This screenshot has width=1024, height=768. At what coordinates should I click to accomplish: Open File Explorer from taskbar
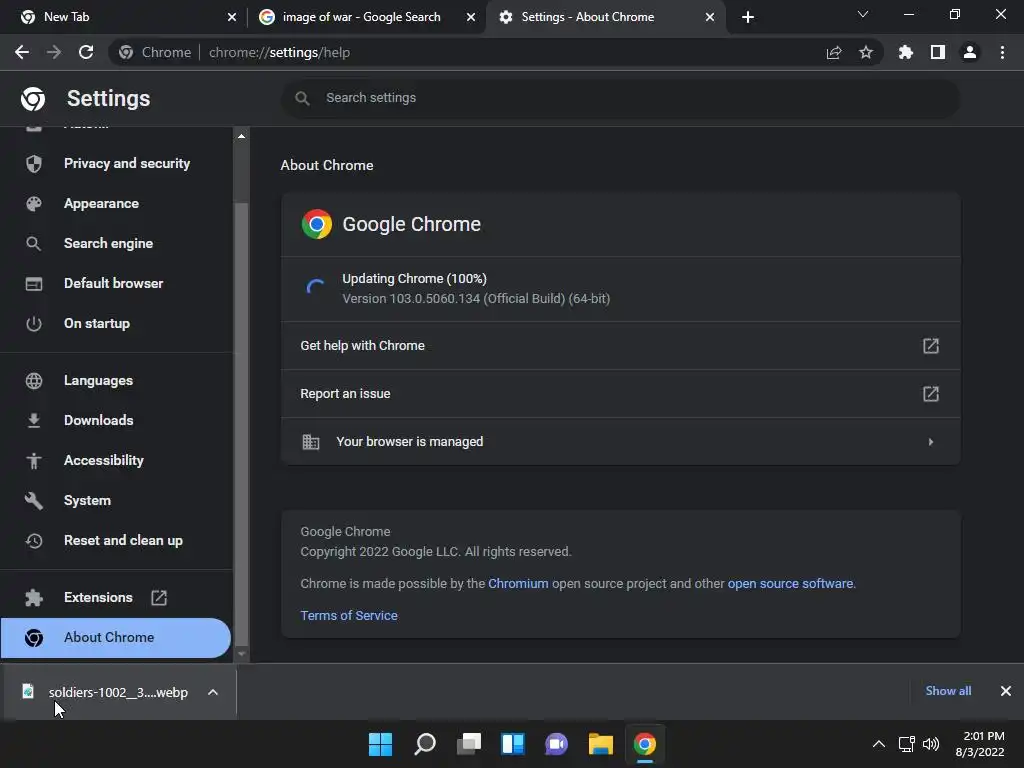tap(600, 744)
